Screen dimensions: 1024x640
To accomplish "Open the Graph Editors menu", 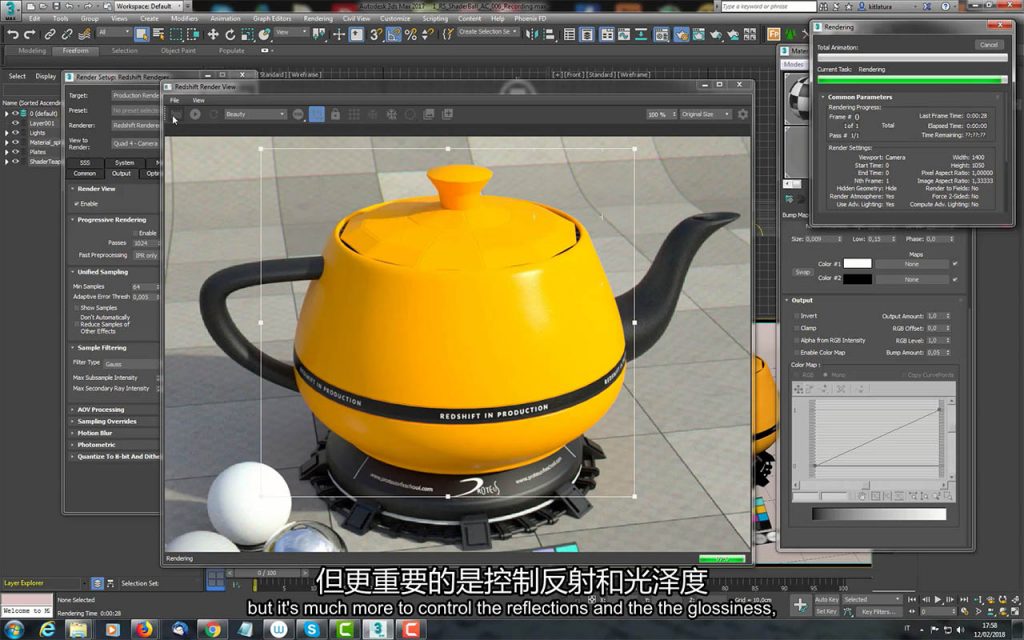I will pyautogui.click(x=272, y=18).
